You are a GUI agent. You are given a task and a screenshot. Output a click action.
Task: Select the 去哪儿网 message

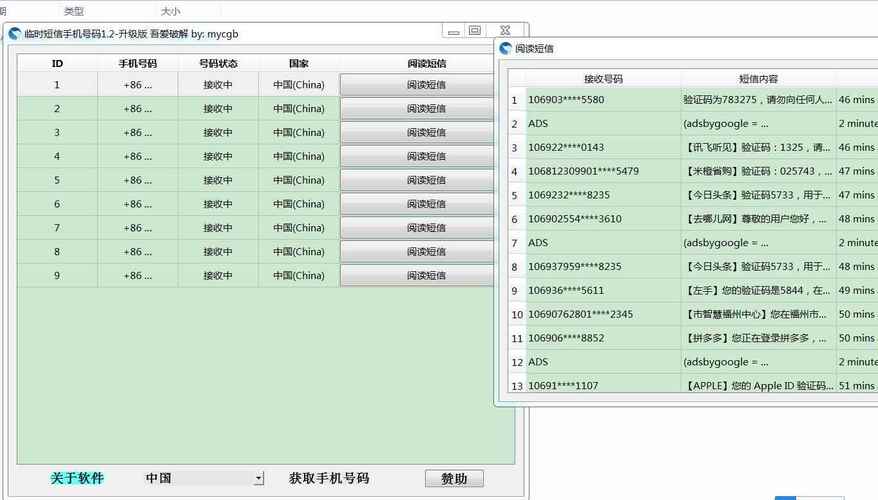click(758, 219)
